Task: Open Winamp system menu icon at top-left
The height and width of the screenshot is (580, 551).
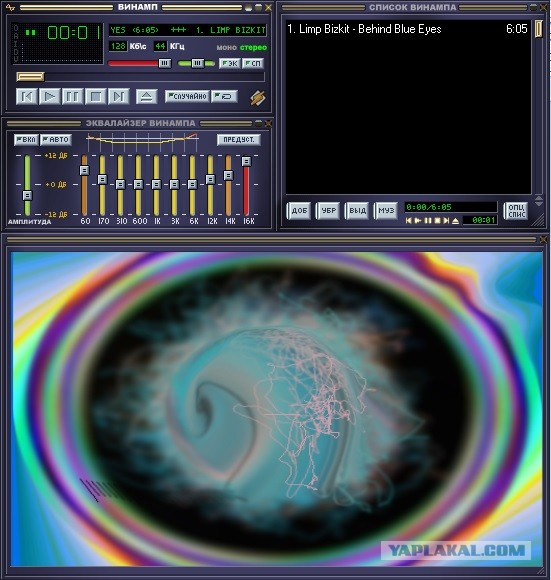Action: tap(10, 7)
